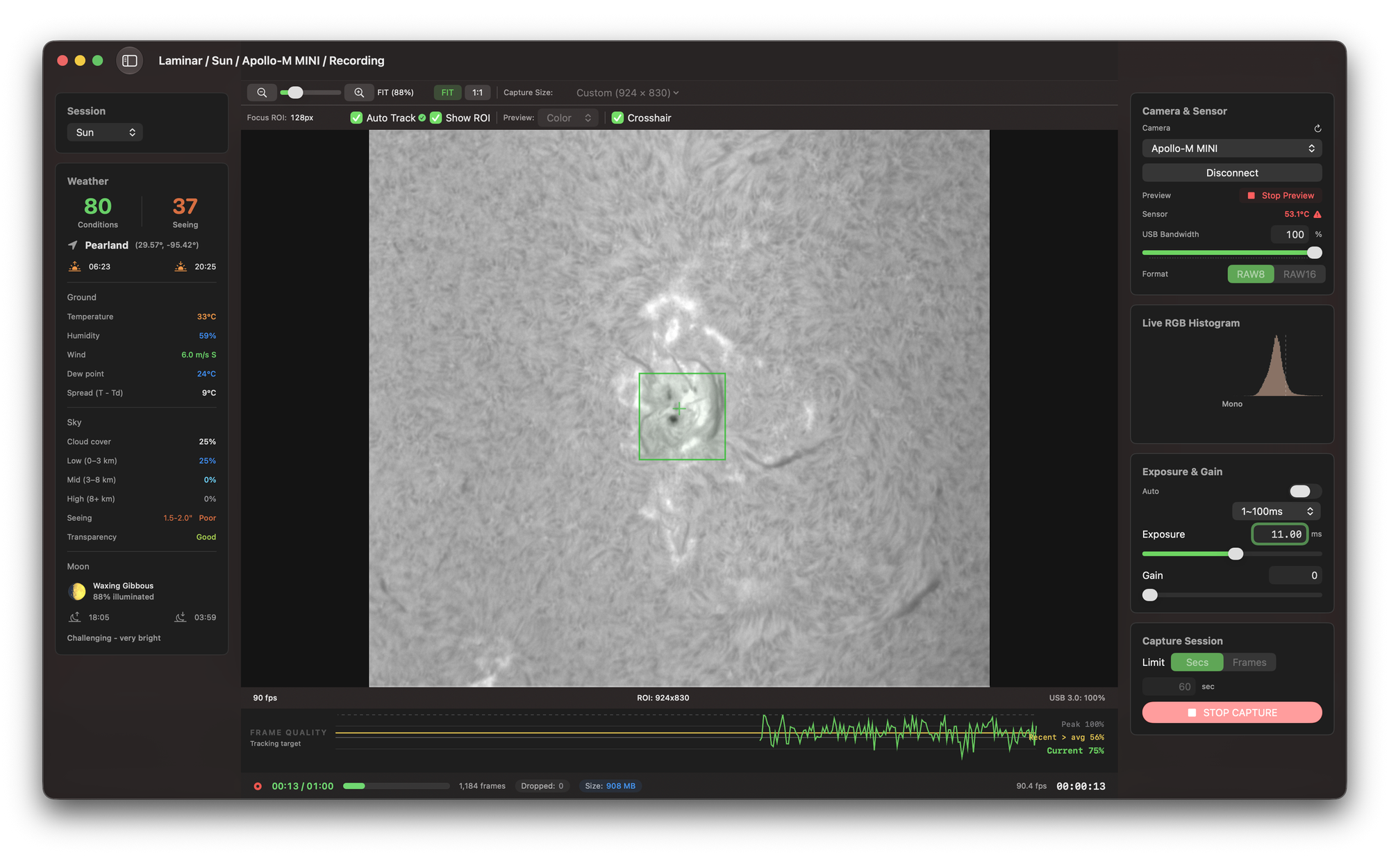
Task: Toggle the sidebar panel icon
Action: [130, 60]
